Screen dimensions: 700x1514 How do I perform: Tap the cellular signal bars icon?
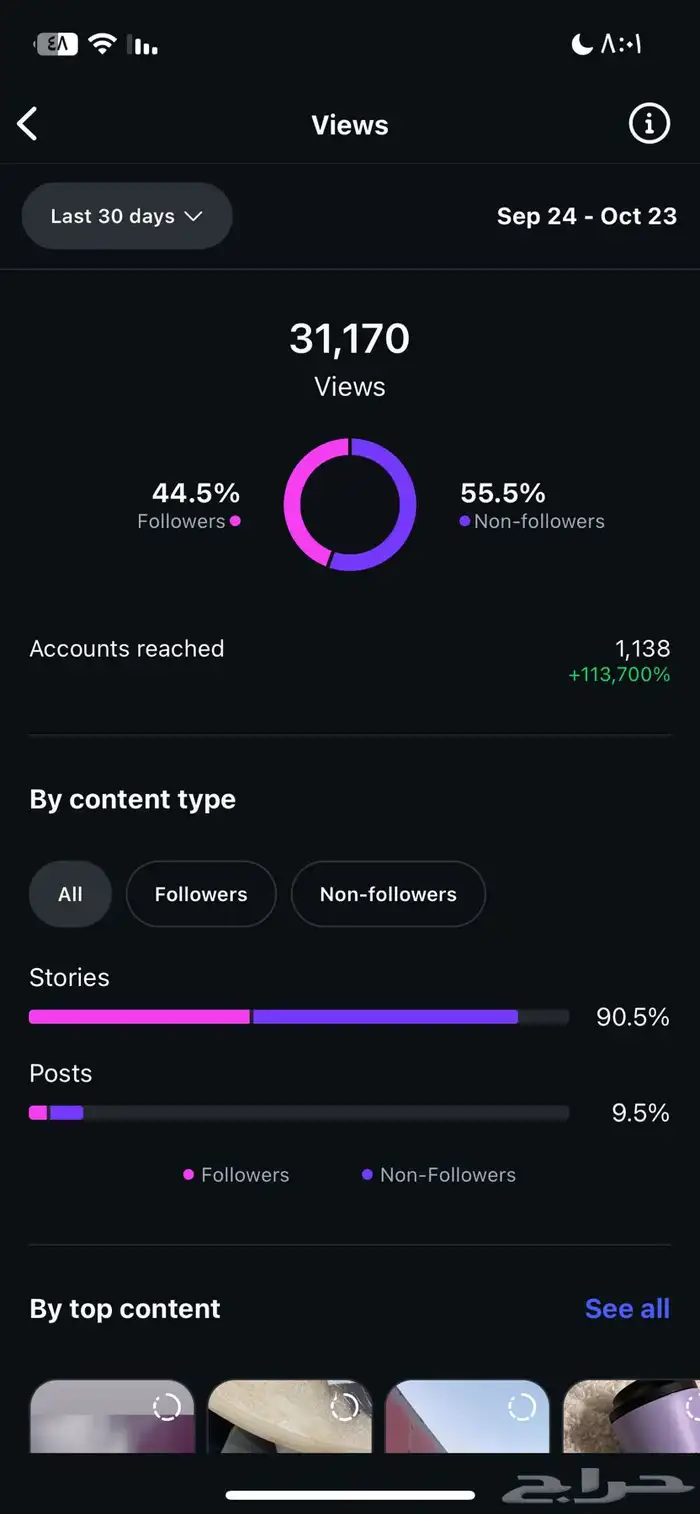(144, 45)
